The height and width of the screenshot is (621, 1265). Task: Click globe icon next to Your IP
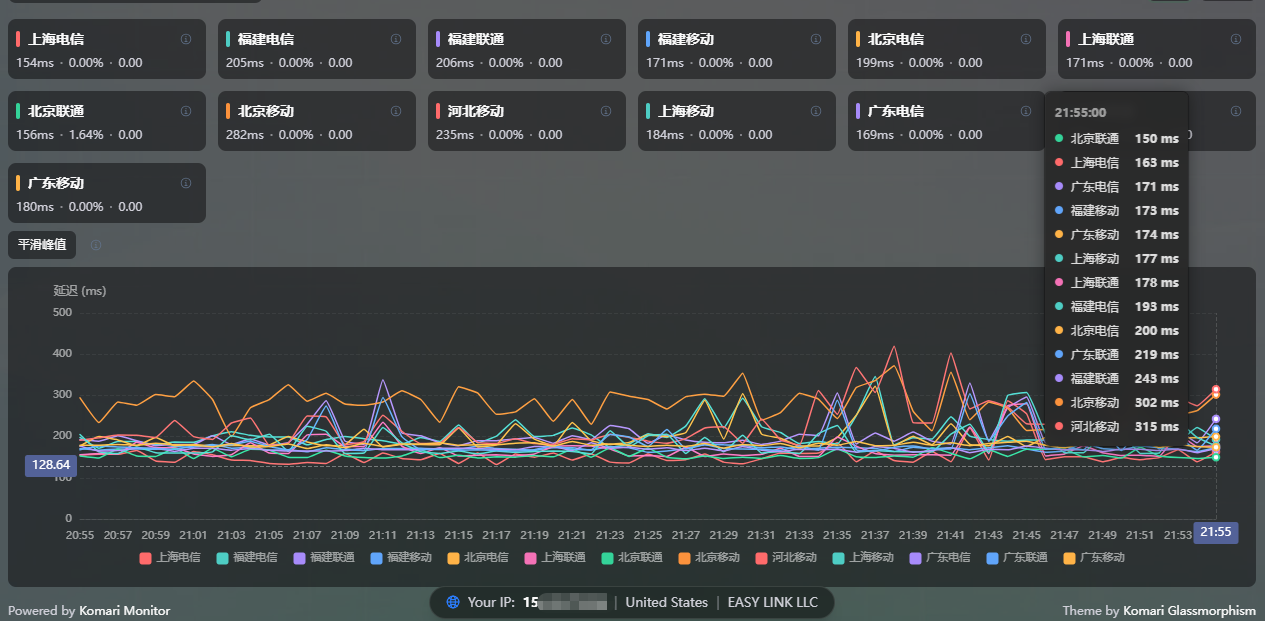coord(453,602)
